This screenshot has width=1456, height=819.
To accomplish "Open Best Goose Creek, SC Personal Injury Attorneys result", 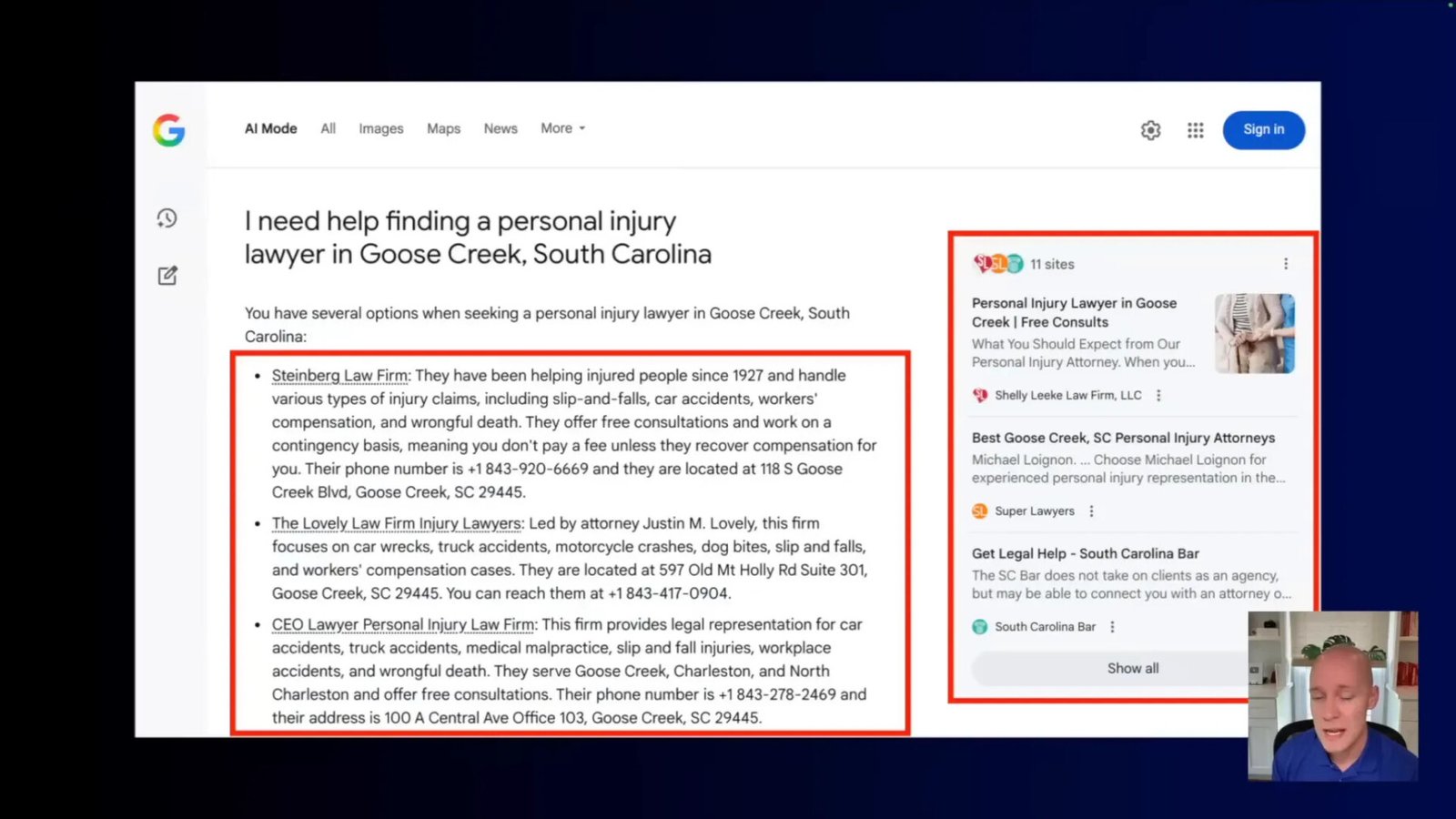I will (x=1123, y=438).
